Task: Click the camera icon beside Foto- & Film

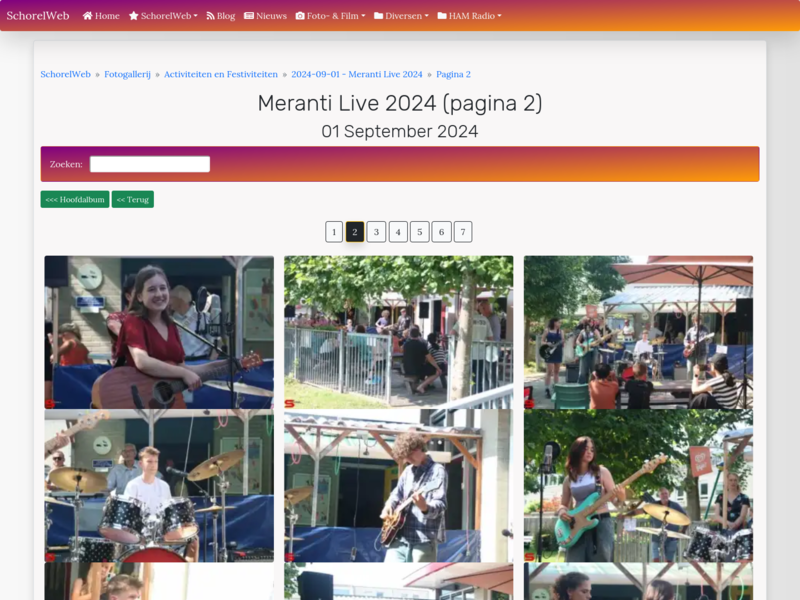Action: (x=300, y=16)
